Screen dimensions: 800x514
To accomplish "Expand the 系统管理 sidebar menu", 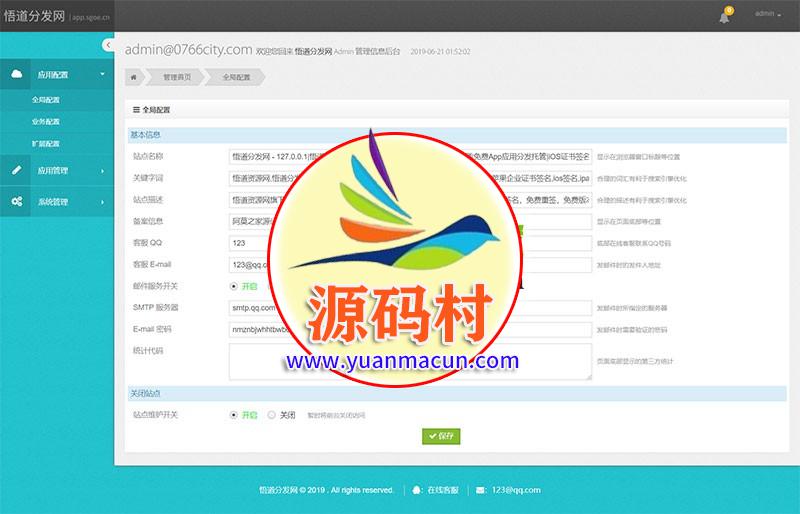I will click(58, 202).
